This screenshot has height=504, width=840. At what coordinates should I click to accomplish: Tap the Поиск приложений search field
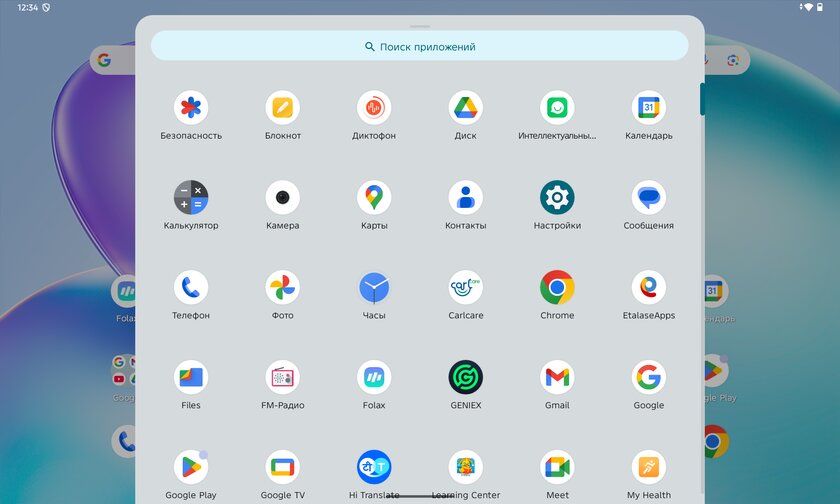pos(419,46)
